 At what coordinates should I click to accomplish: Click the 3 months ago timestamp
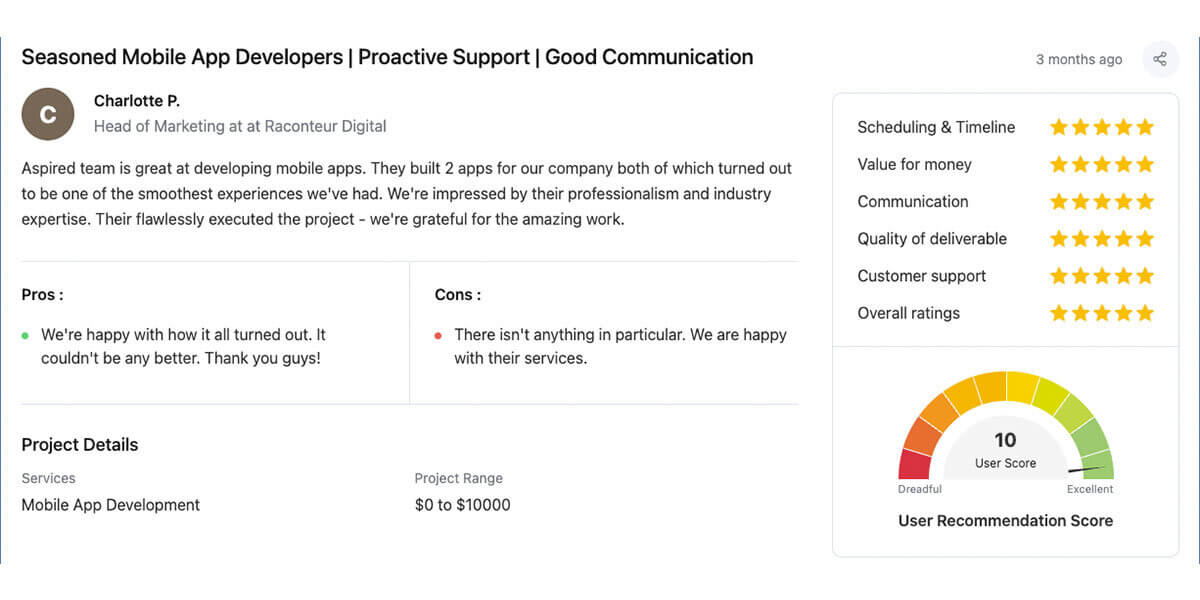point(1079,59)
